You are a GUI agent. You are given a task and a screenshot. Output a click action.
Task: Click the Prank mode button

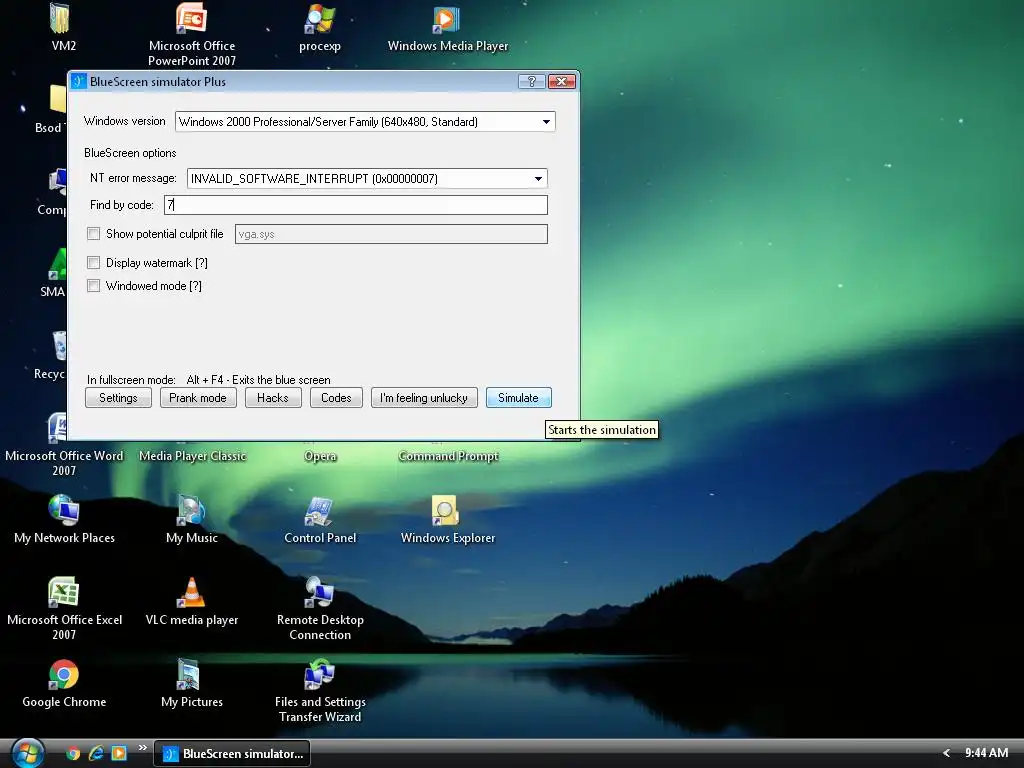click(198, 398)
